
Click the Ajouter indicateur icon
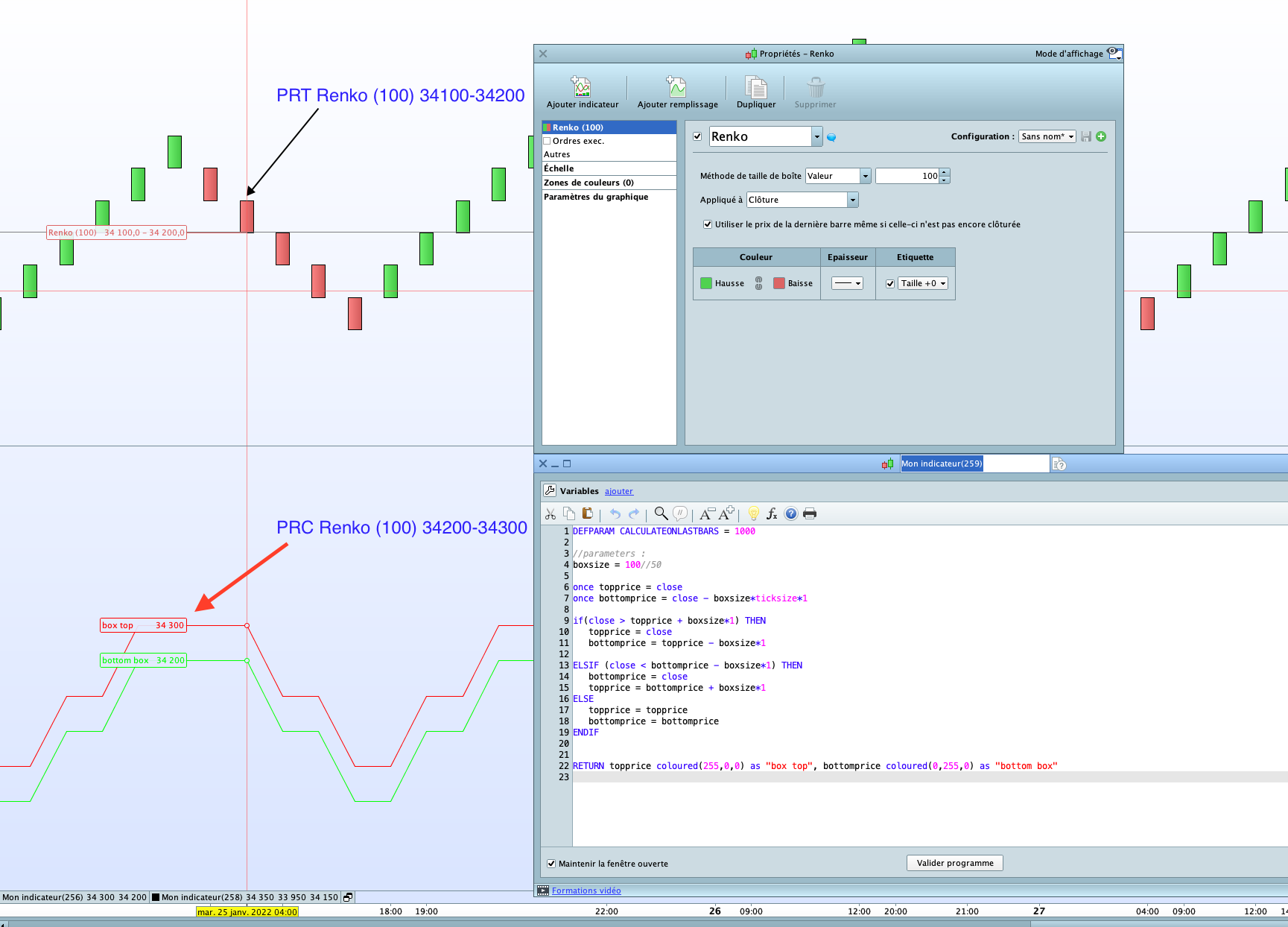pos(581,86)
